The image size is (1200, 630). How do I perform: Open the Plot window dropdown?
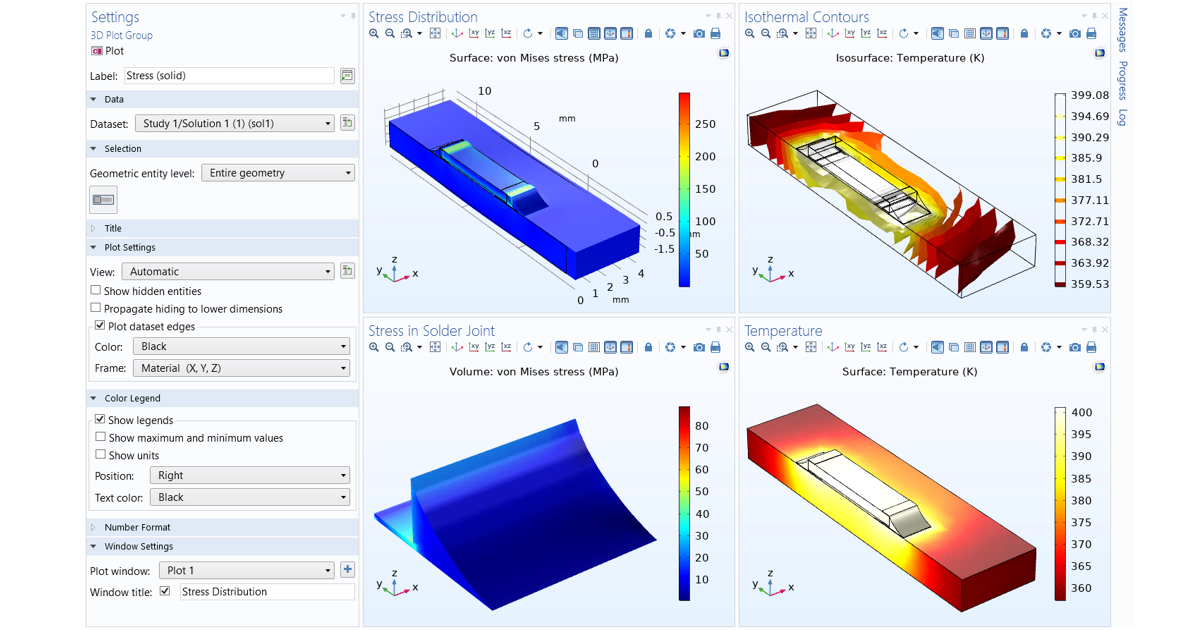247,570
